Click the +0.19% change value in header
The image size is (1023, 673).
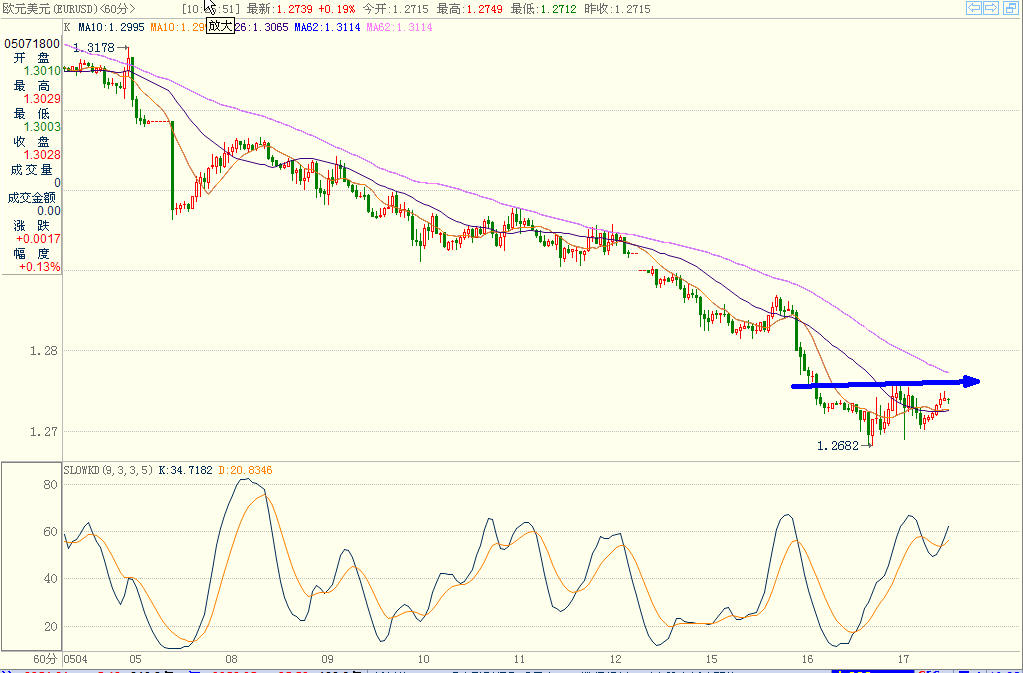point(337,9)
